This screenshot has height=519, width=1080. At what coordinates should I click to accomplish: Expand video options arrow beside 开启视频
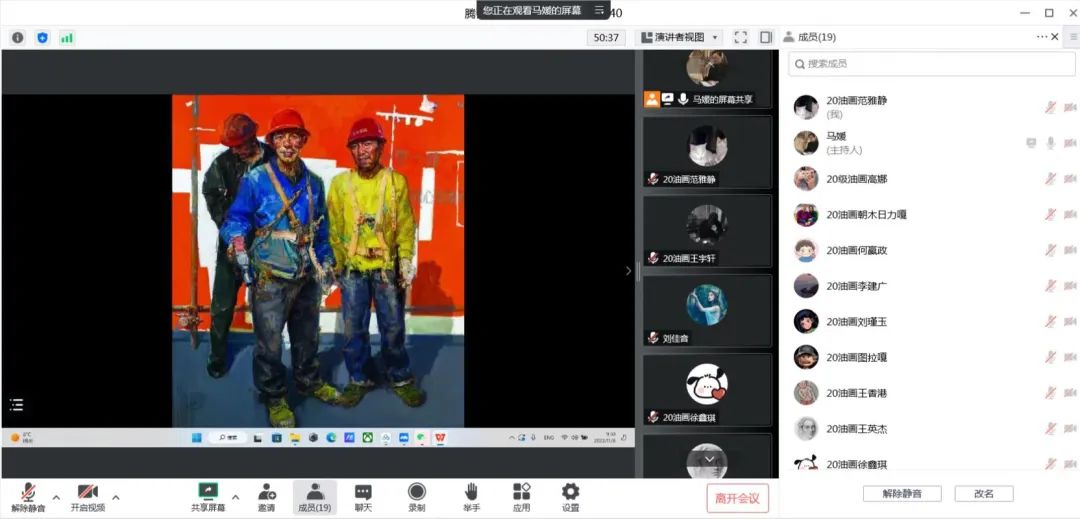[x=116, y=497]
